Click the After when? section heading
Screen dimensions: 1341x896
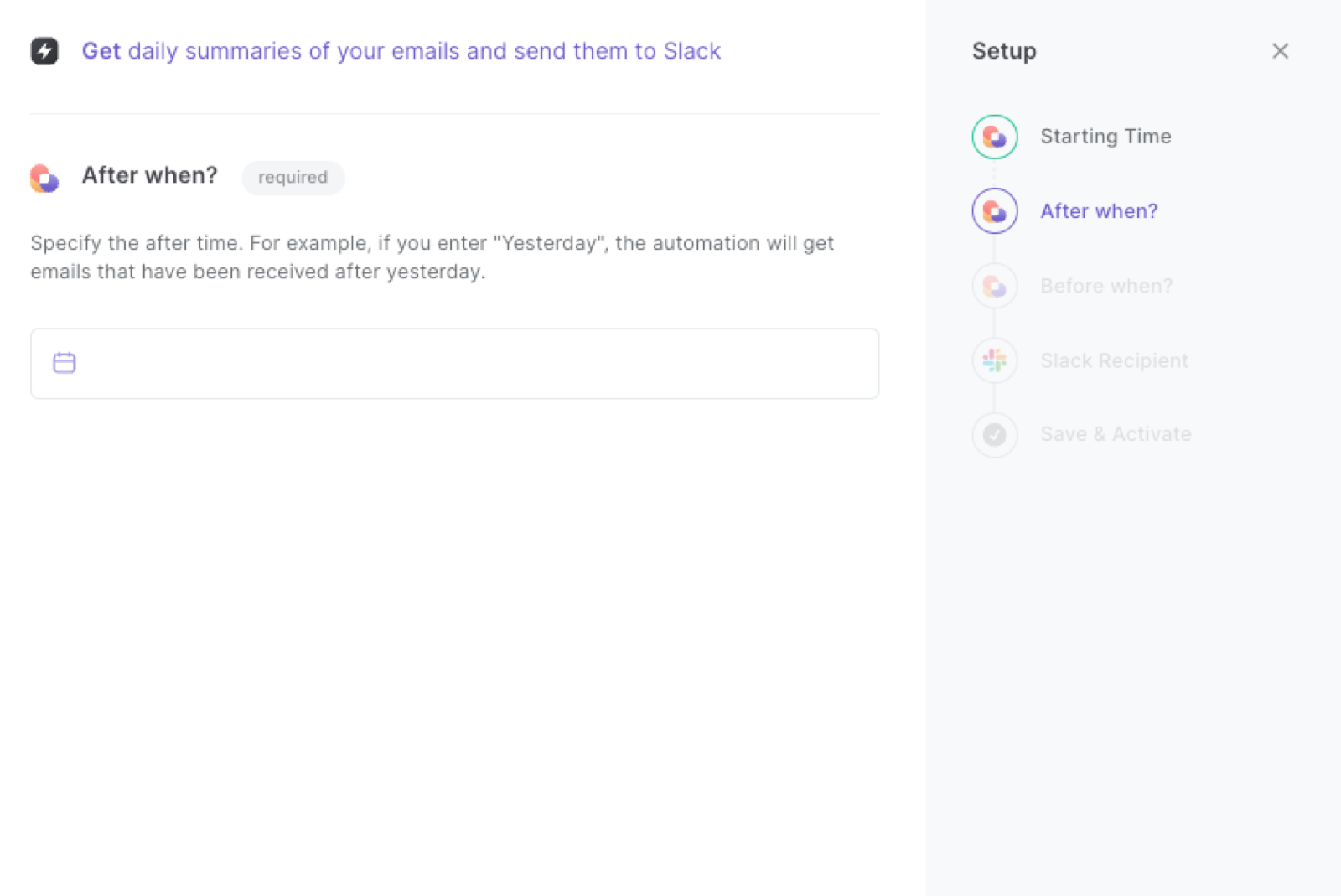pyautogui.click(x=149, y=176)
